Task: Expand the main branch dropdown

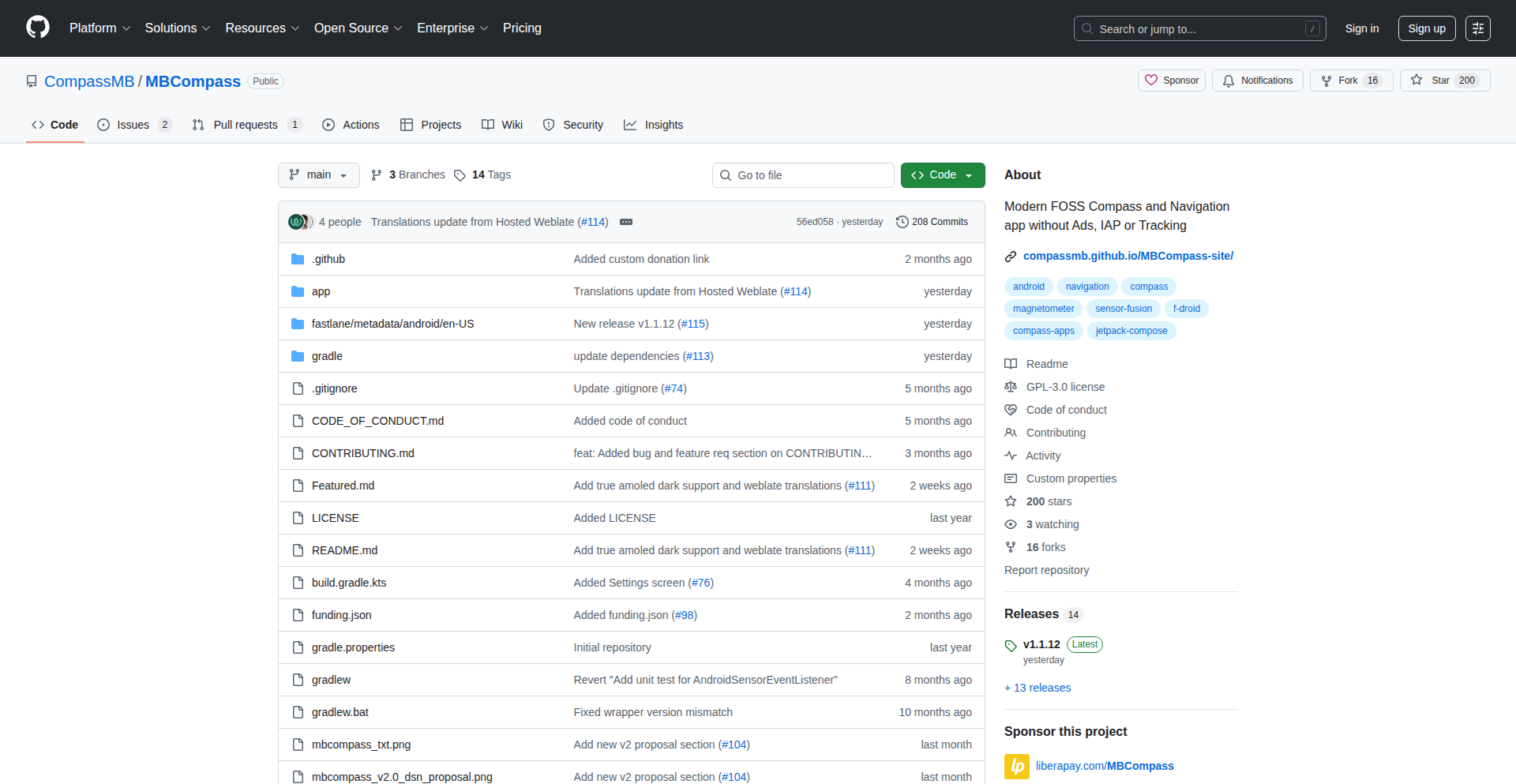Action: pos(318,175)
